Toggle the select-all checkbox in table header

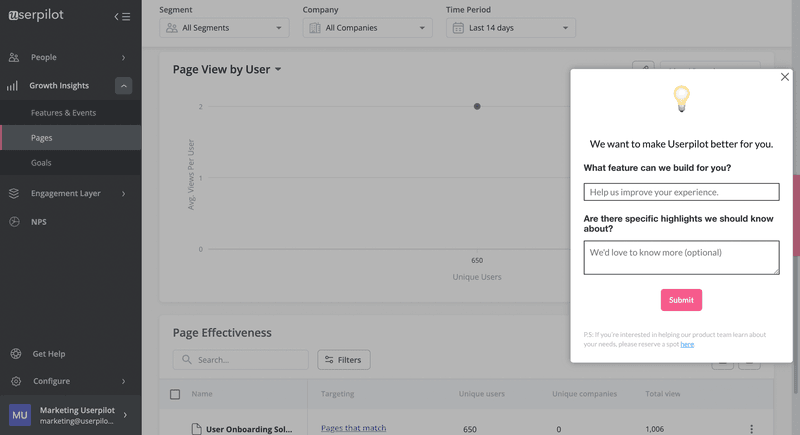[x=175, y=394]
